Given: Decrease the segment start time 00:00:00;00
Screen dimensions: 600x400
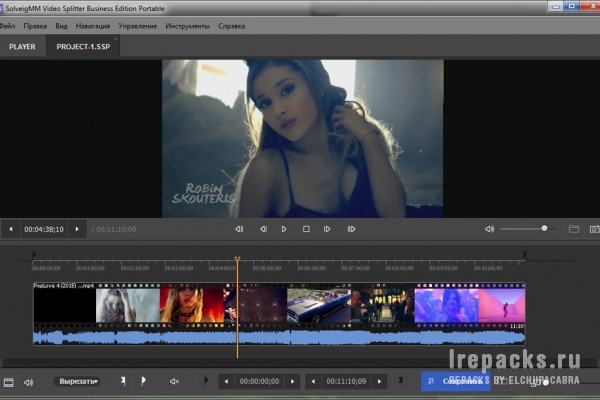Looking at the screenshot, I should coord(226,382).
